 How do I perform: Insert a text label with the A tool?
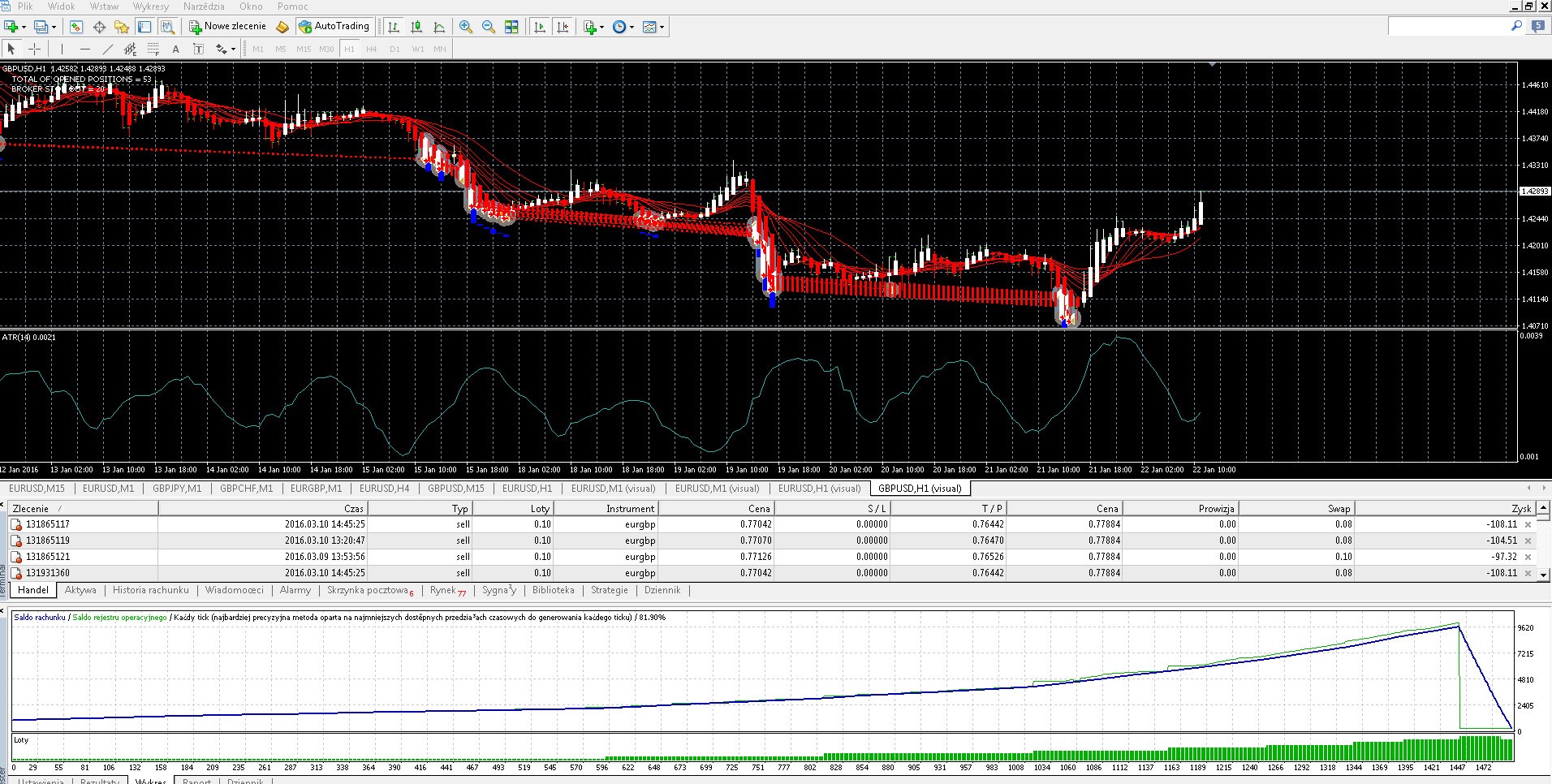[x=176, y=49]
